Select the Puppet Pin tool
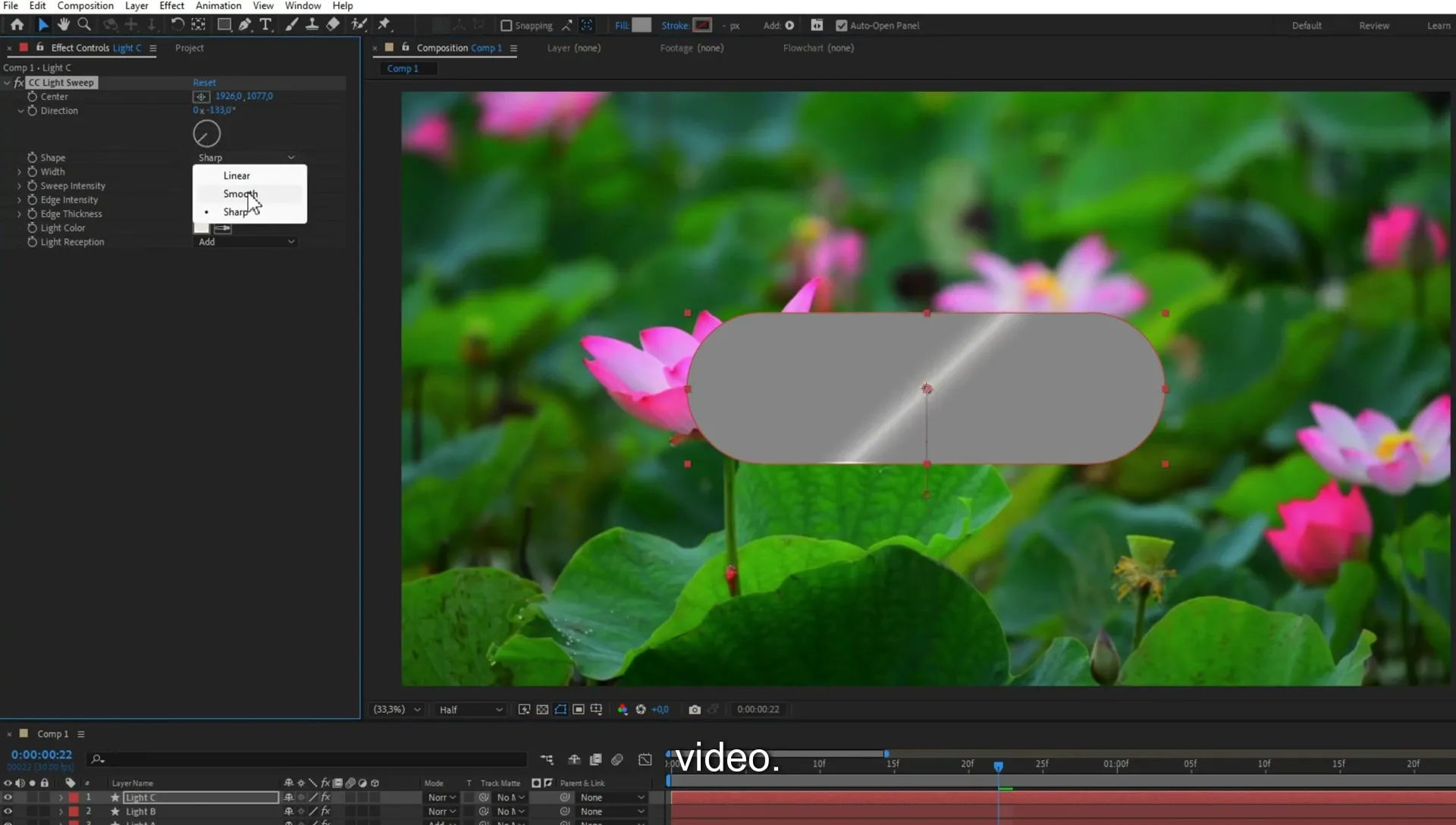 point(384,25)
